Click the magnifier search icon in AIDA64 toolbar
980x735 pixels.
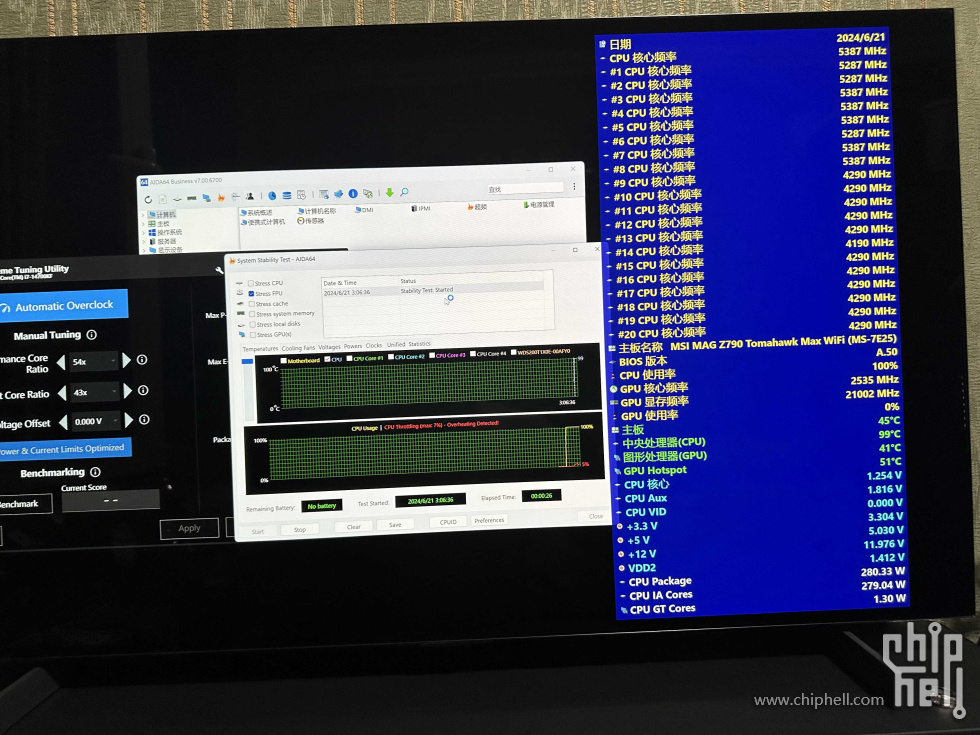[x=404, y=192]
